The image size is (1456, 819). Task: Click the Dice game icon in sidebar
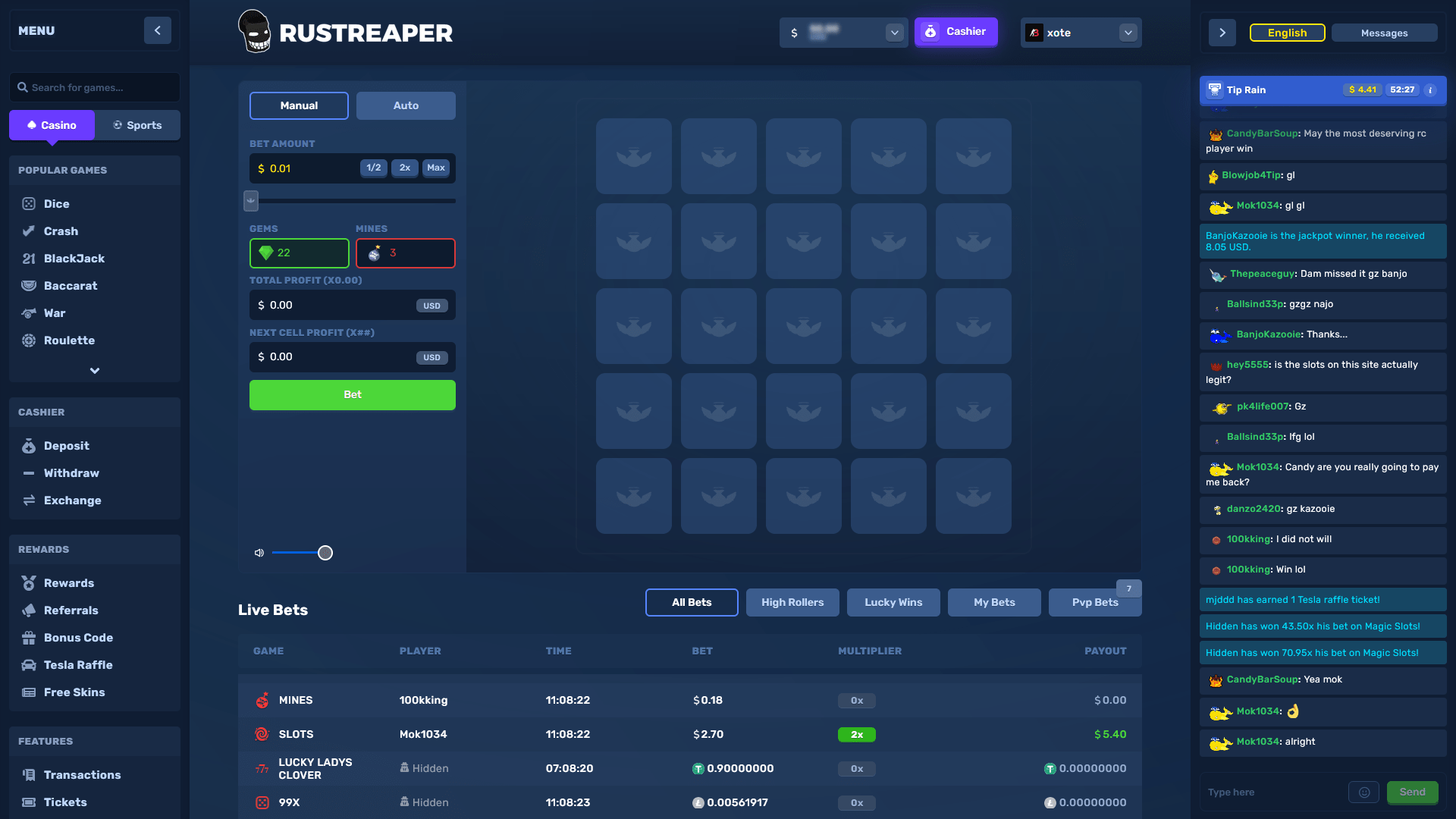(28, 203)
